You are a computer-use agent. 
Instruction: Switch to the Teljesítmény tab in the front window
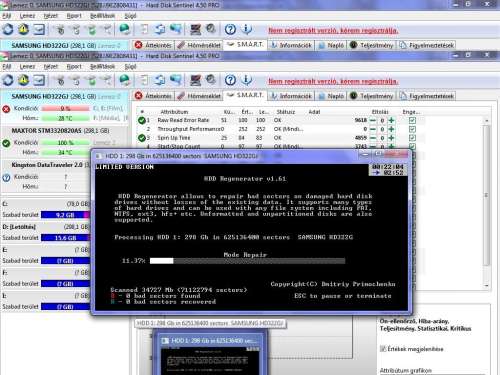[372, 96]
